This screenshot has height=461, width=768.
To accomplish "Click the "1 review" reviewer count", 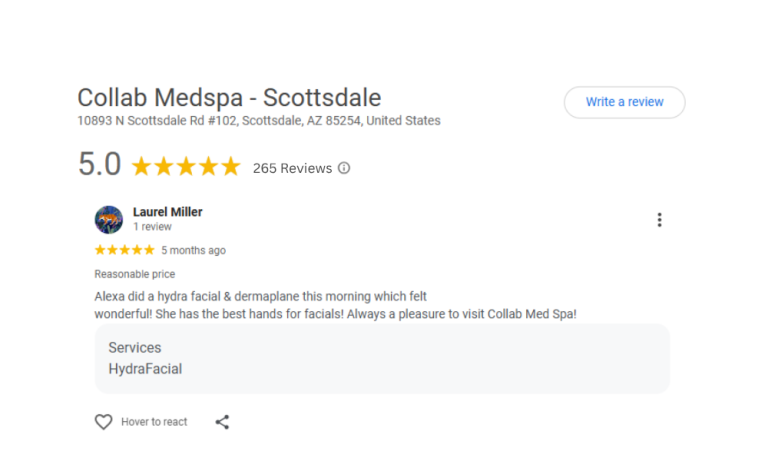I will [152, 227].
